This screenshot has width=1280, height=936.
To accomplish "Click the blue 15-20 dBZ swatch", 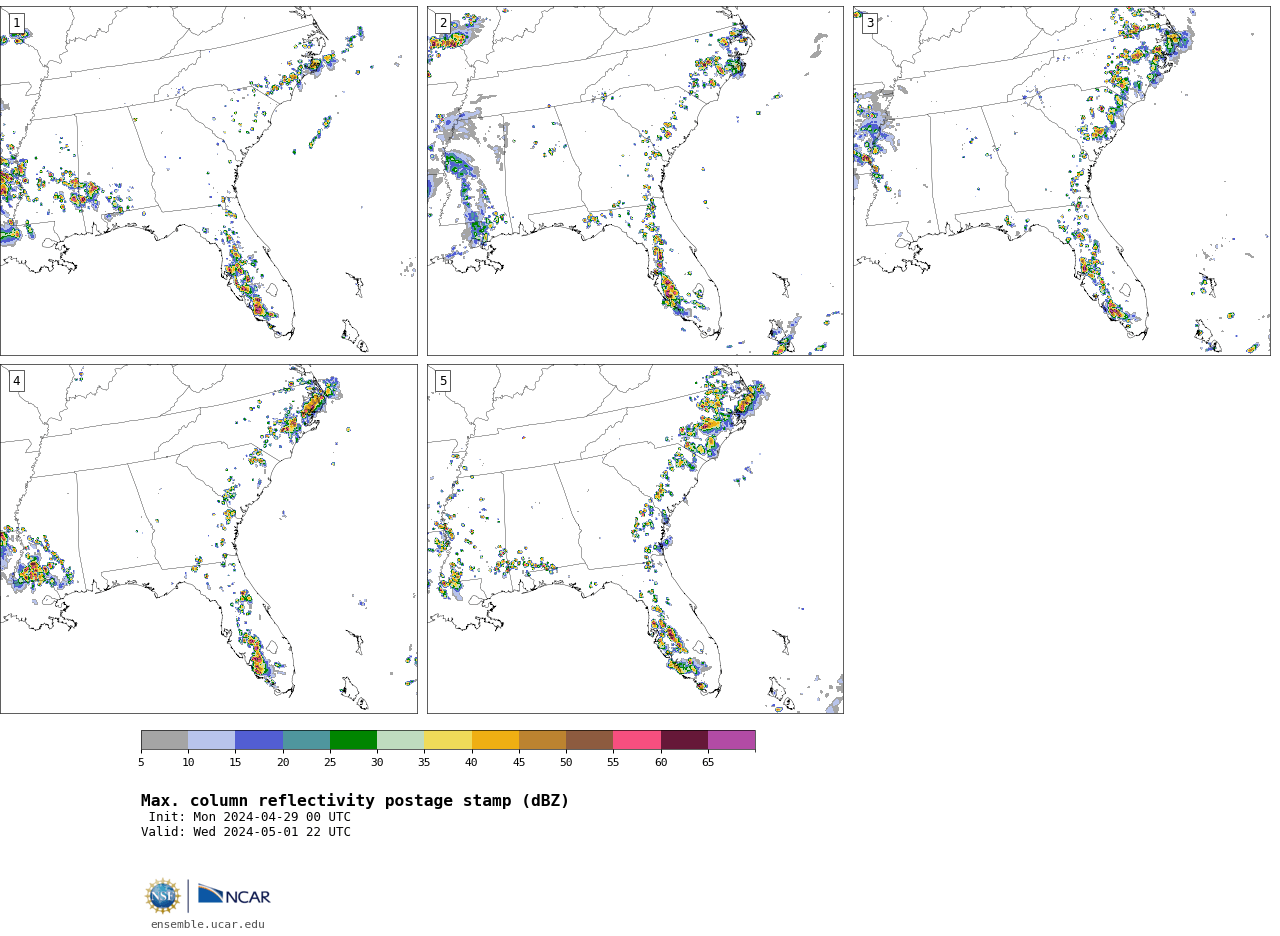I will [259, 740].
